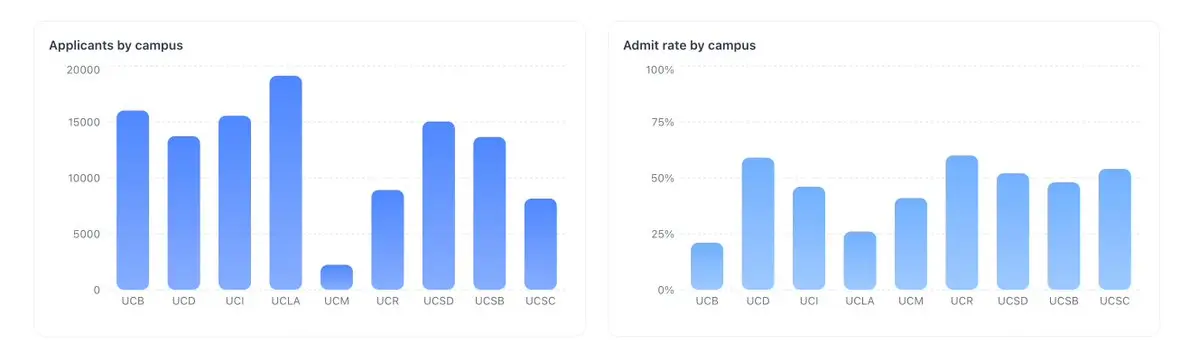Click the 'Admit rate by campus' chart title

pos(690,45)
